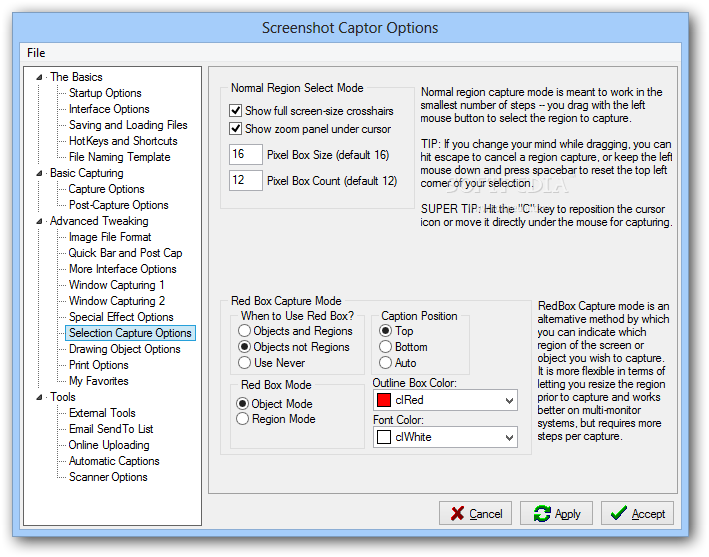This screenshot has height=557, width=709.
Task: Open Capture Options page
Action: pyautogui.click(x=106, y=189)
